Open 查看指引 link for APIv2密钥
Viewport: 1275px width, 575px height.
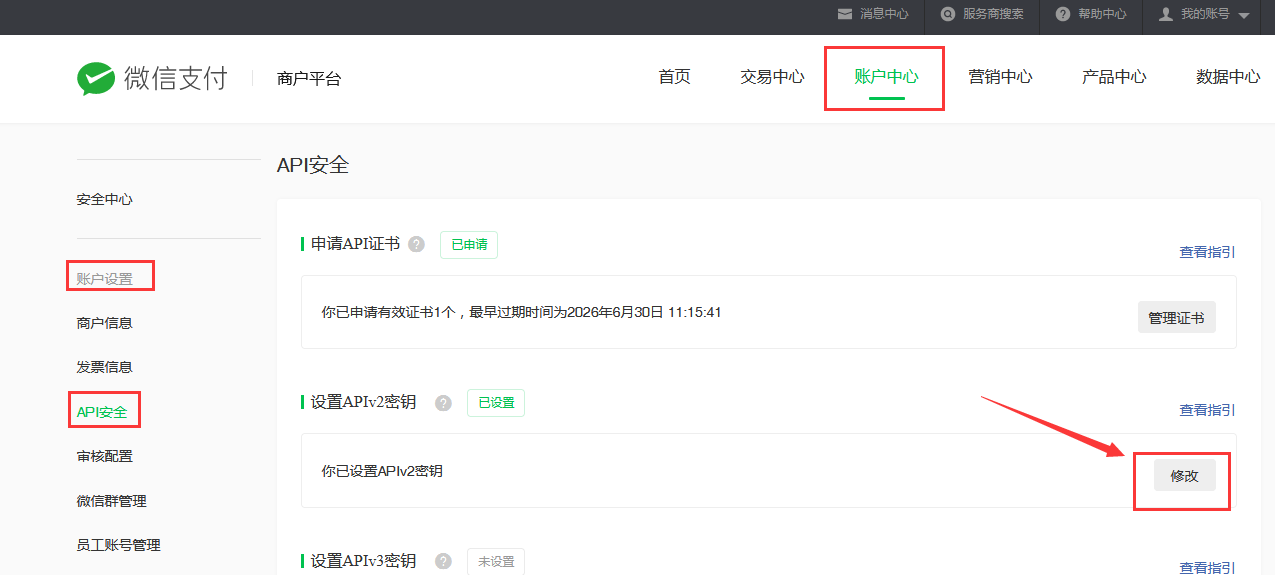pos(1207,410)
